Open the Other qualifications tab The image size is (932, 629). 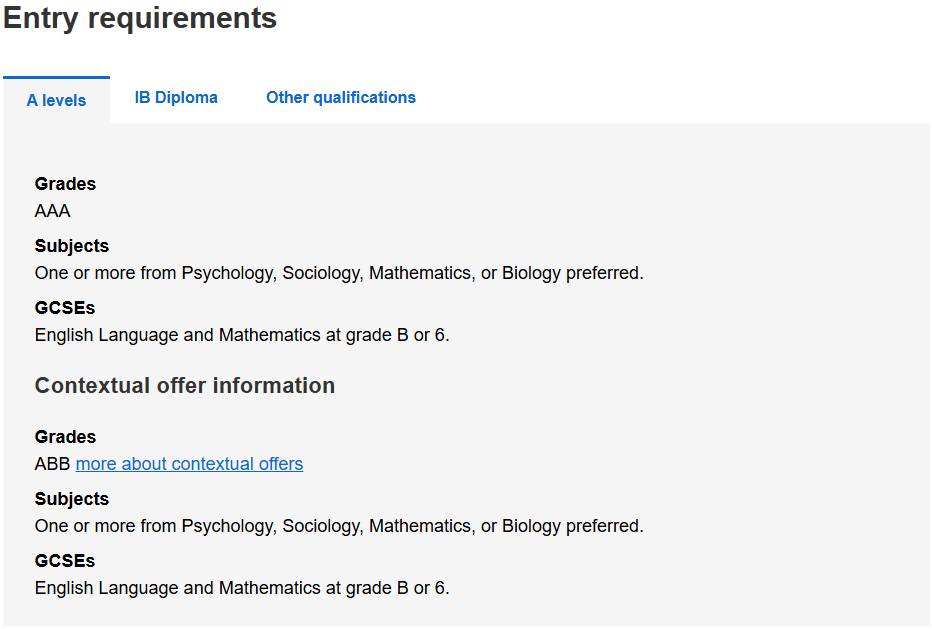click(340, 98)
